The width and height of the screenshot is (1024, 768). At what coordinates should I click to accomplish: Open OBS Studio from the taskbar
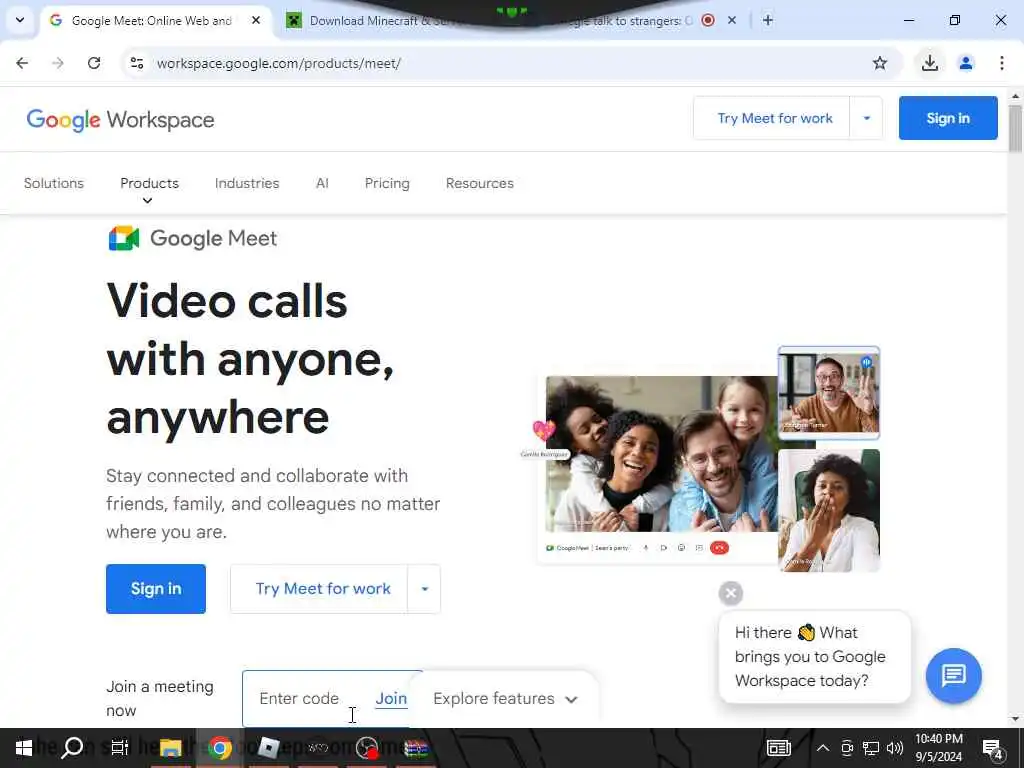coord(367,748)
